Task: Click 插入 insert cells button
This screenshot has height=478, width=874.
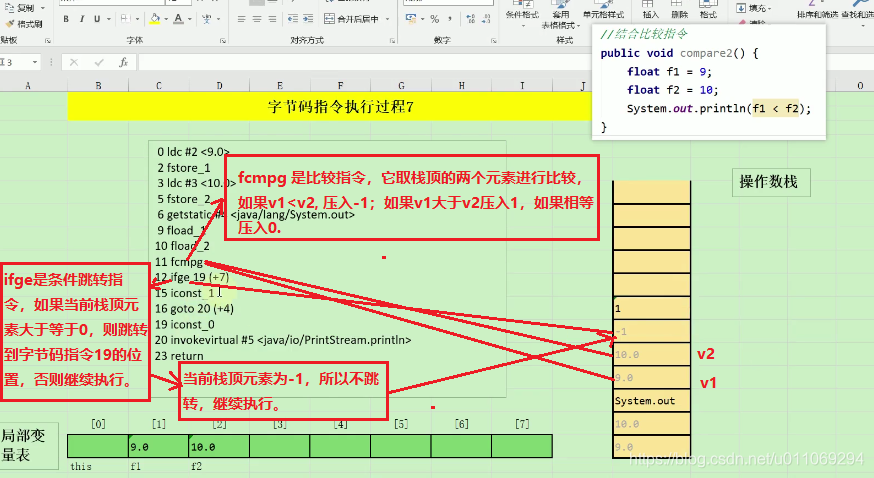Action: point(650,10)
